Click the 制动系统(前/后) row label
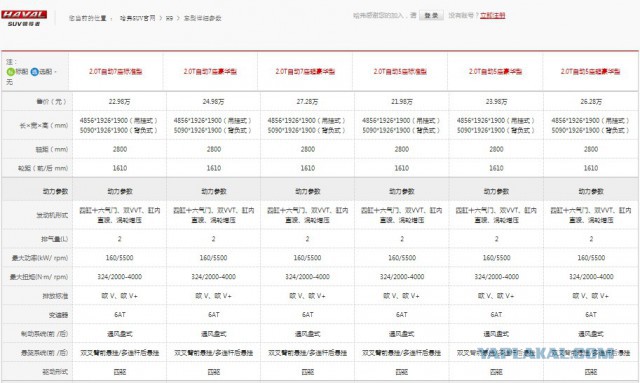The height and width of the screenshot is (383, 640). 45,334
